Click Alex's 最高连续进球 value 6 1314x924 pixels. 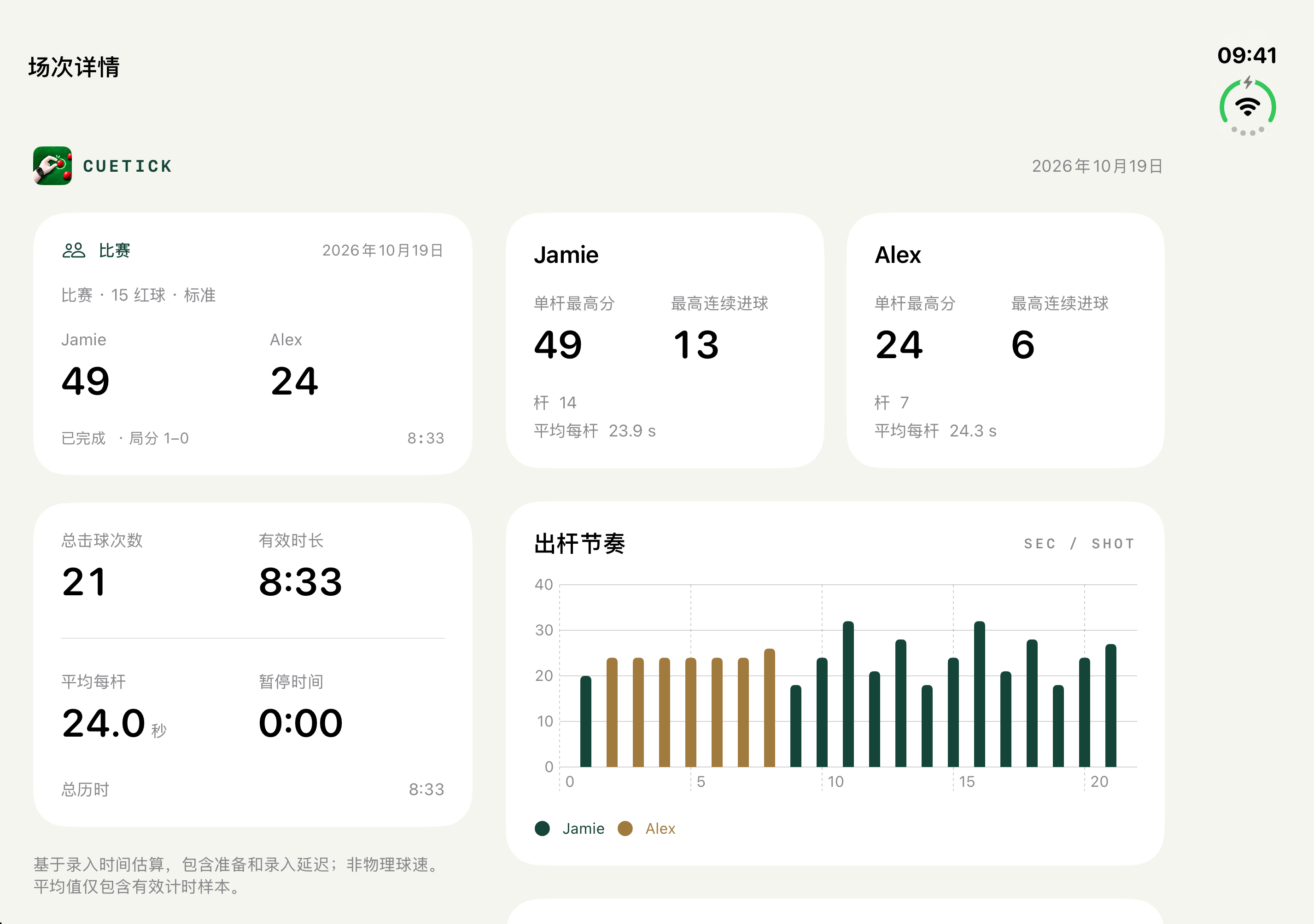click(x=1023, y=345)
